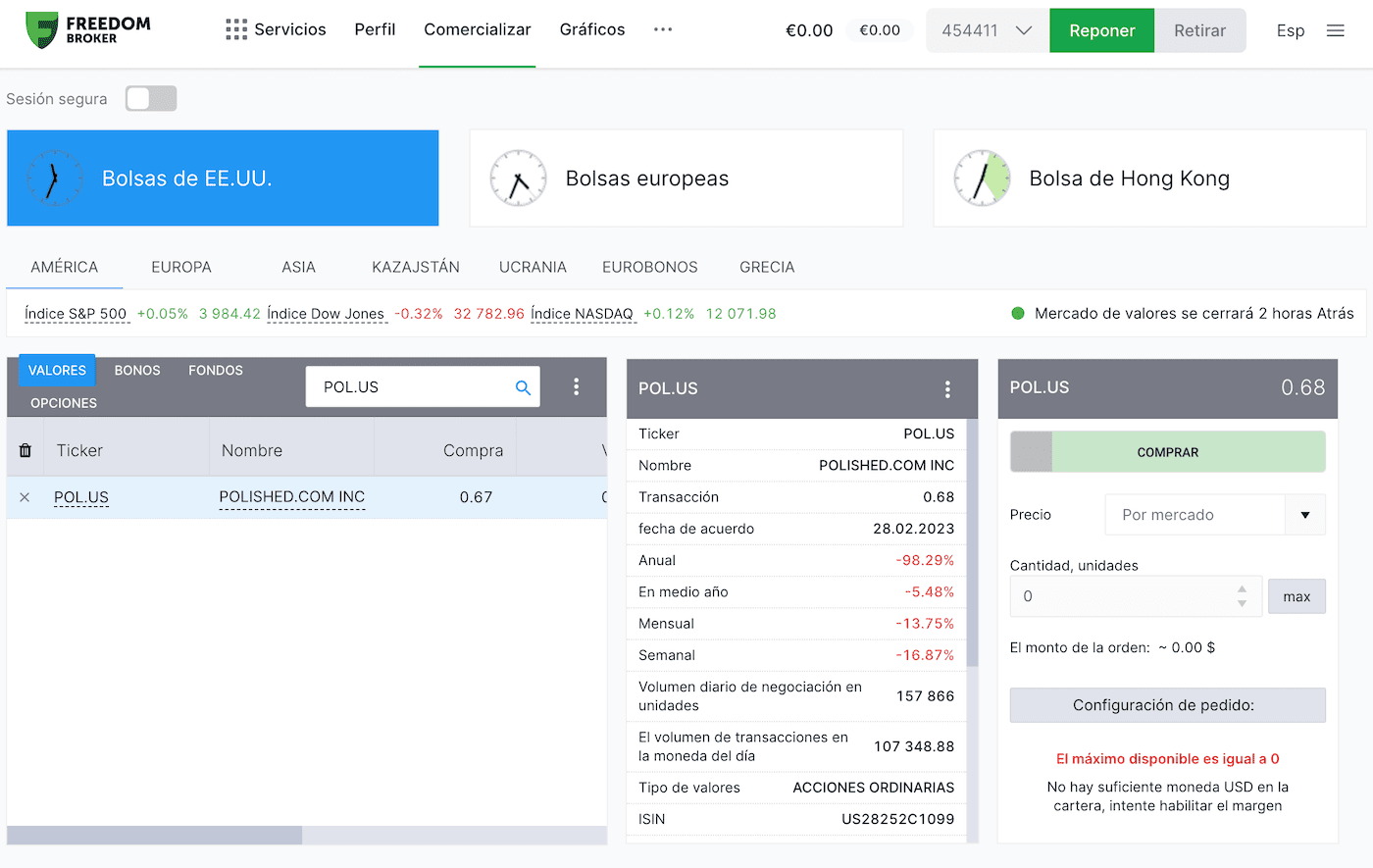Click the daily volume value 157 866

click(x=925, y=696)
